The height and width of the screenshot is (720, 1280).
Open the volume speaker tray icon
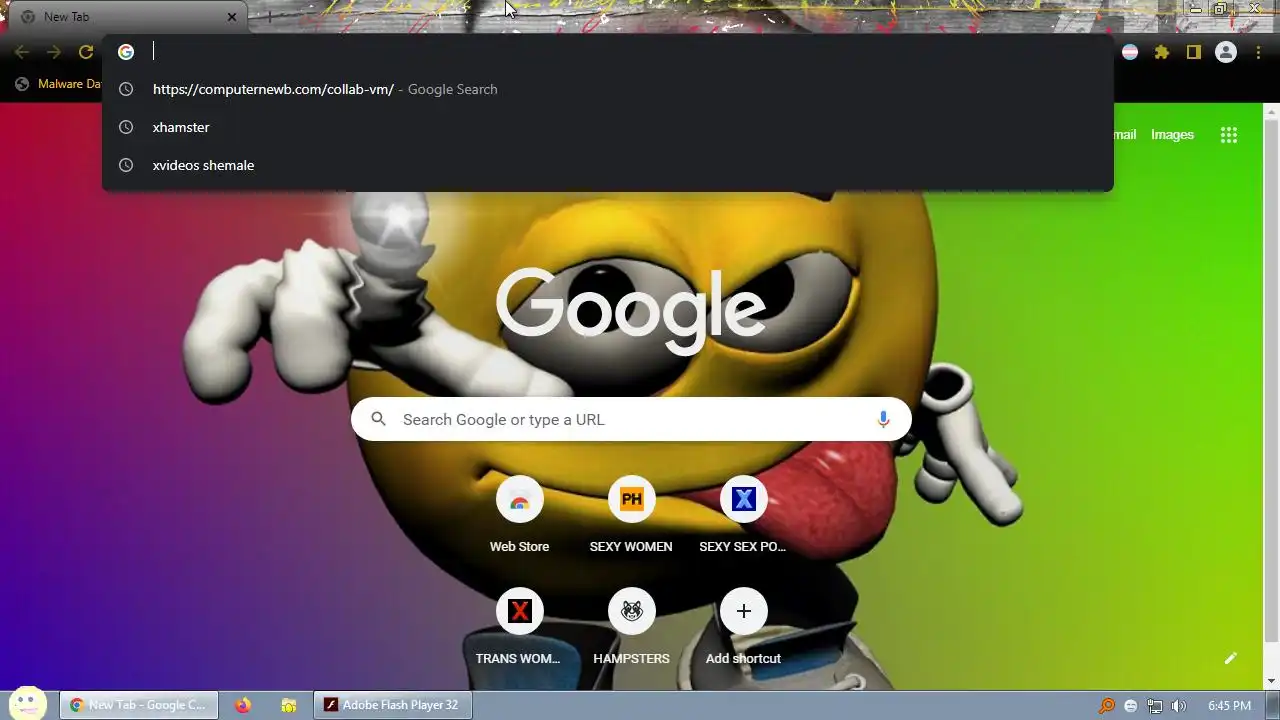pyautogui.click(x=1179, y=706)
